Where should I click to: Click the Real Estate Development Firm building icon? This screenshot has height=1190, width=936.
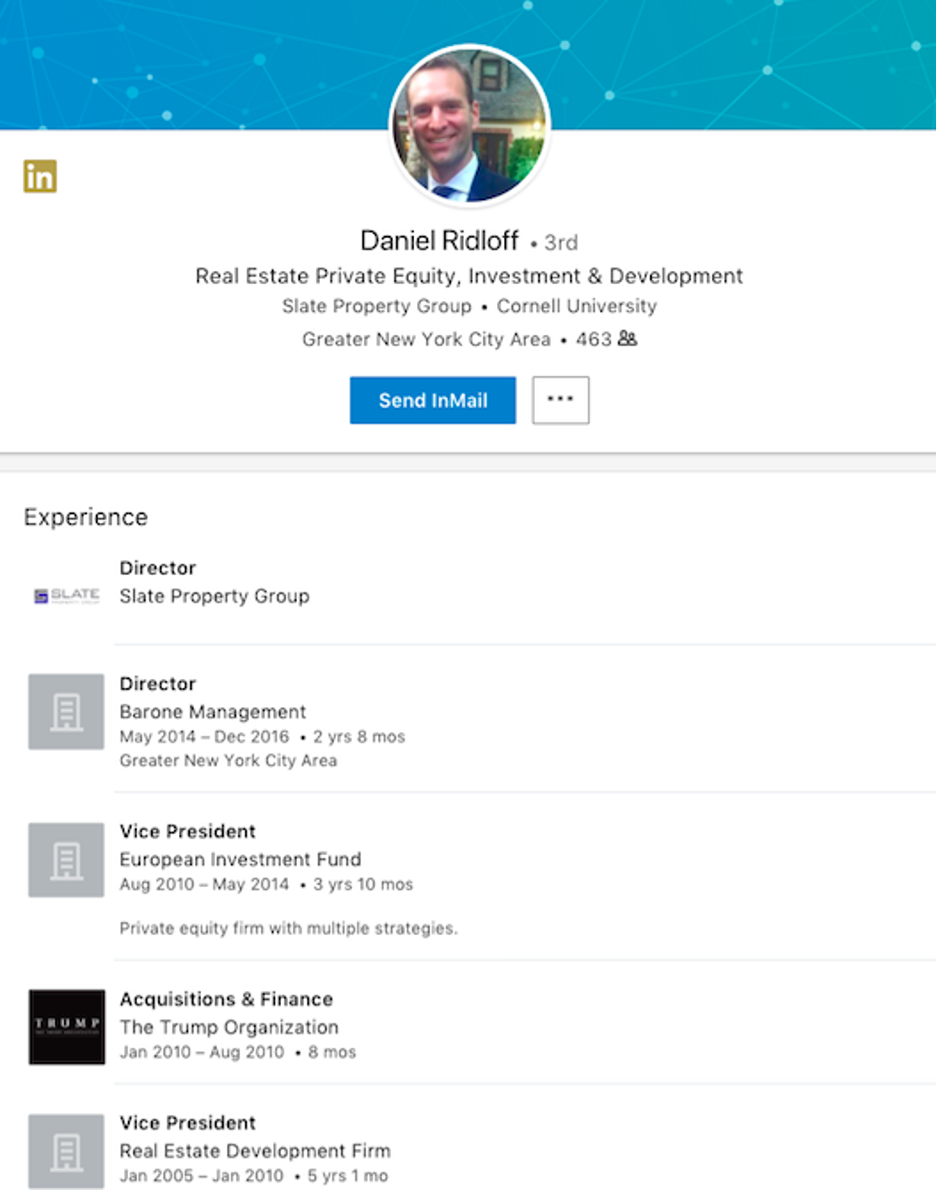click(65, 1150)
